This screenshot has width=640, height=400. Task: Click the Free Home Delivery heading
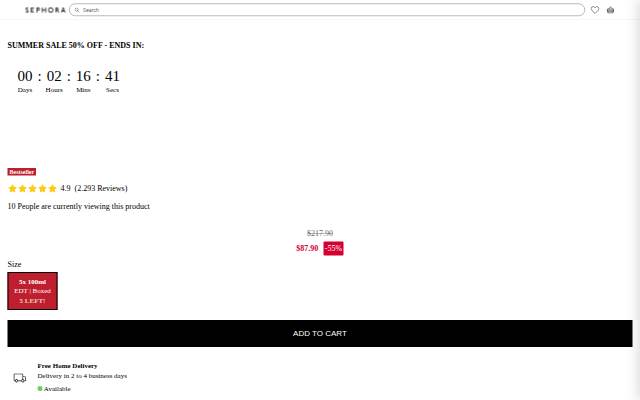(67, 366)
